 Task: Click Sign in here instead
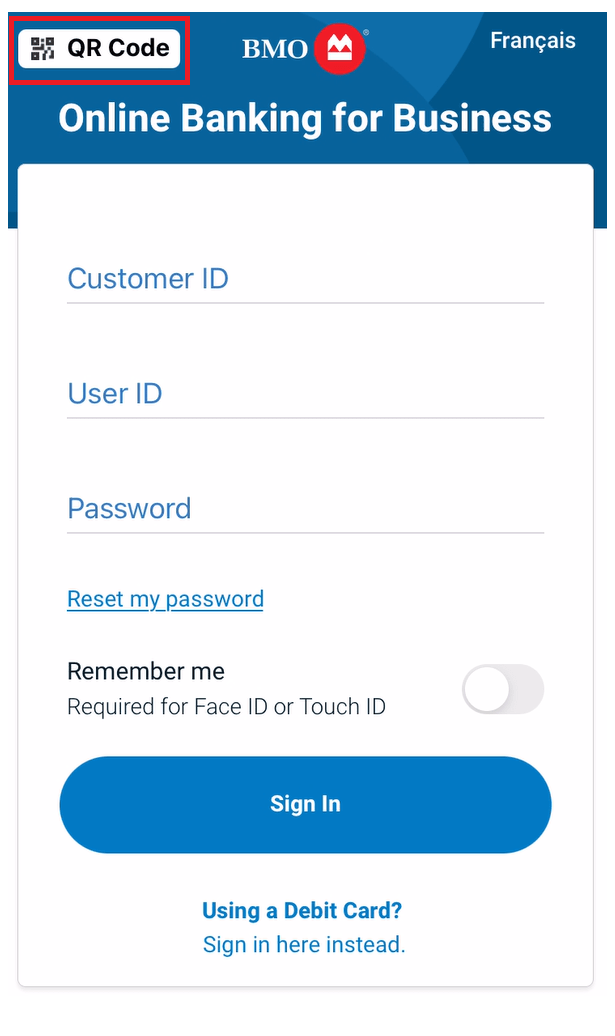[x=304, y=944]
